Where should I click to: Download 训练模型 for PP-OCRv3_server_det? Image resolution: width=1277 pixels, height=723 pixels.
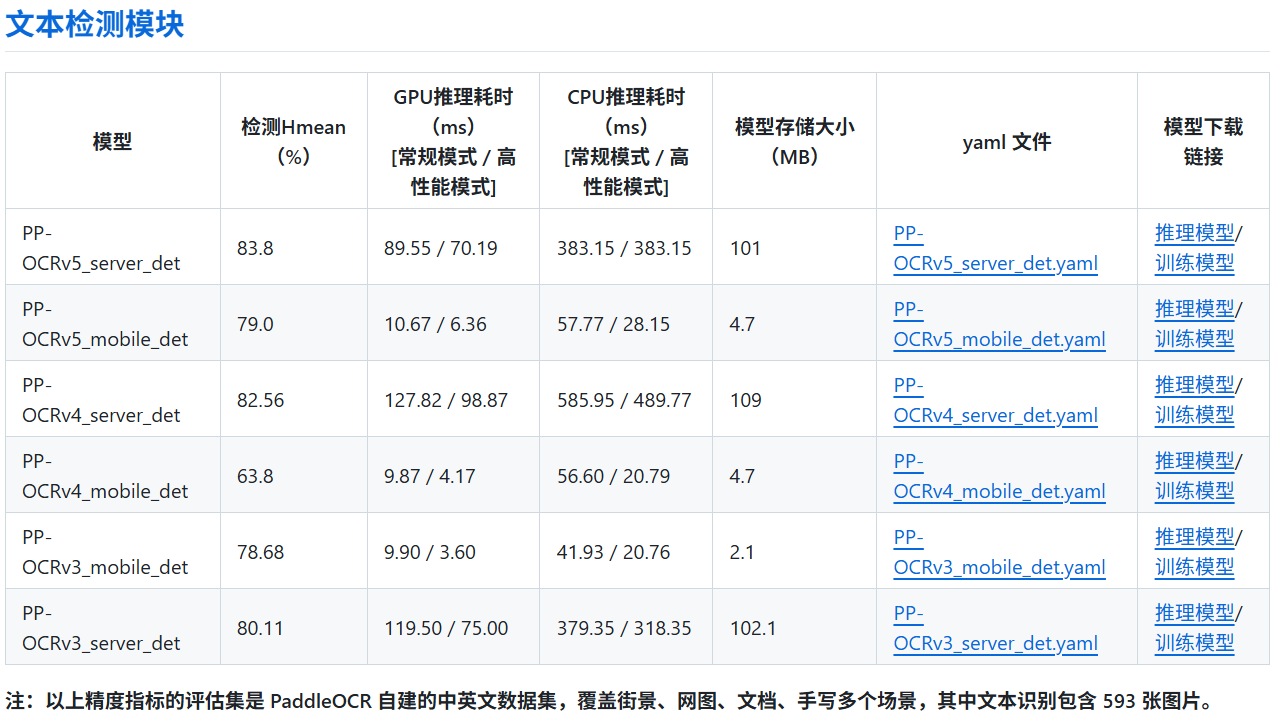(x=1194, y=643)
